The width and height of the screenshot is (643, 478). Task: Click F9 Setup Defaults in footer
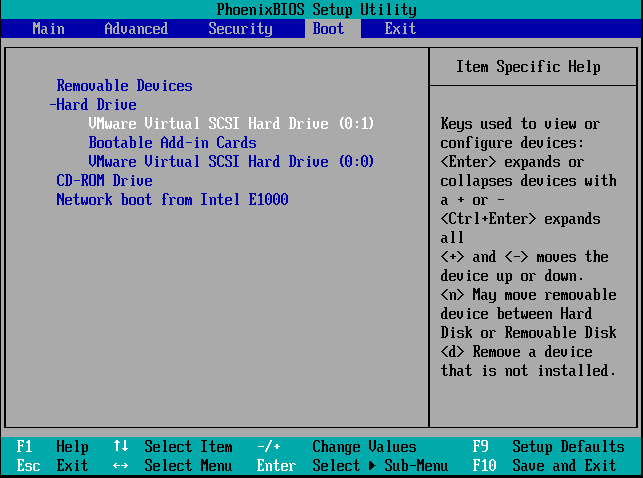[x=548, y=447]
